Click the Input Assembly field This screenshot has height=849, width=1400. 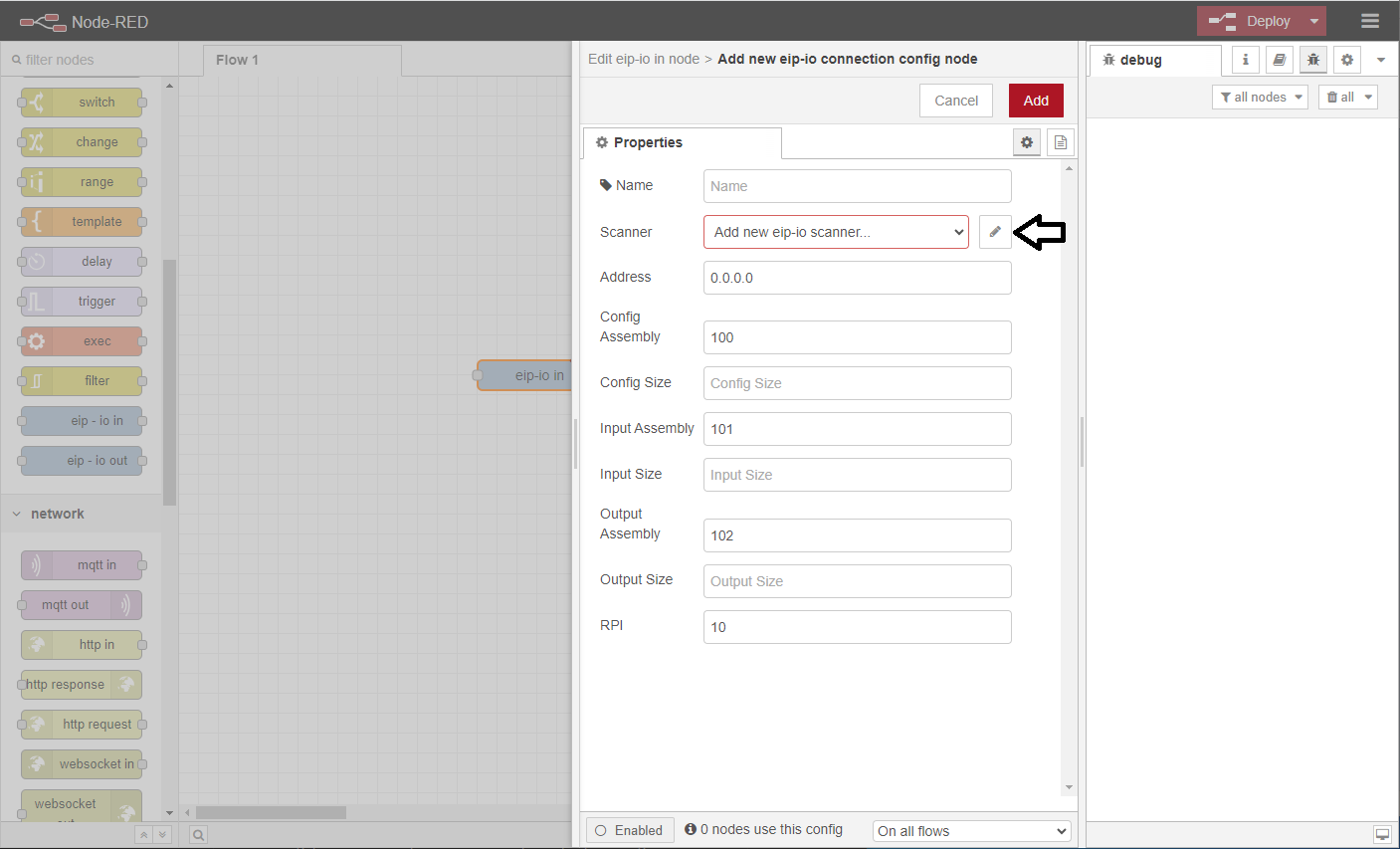(x=858, y=429)
